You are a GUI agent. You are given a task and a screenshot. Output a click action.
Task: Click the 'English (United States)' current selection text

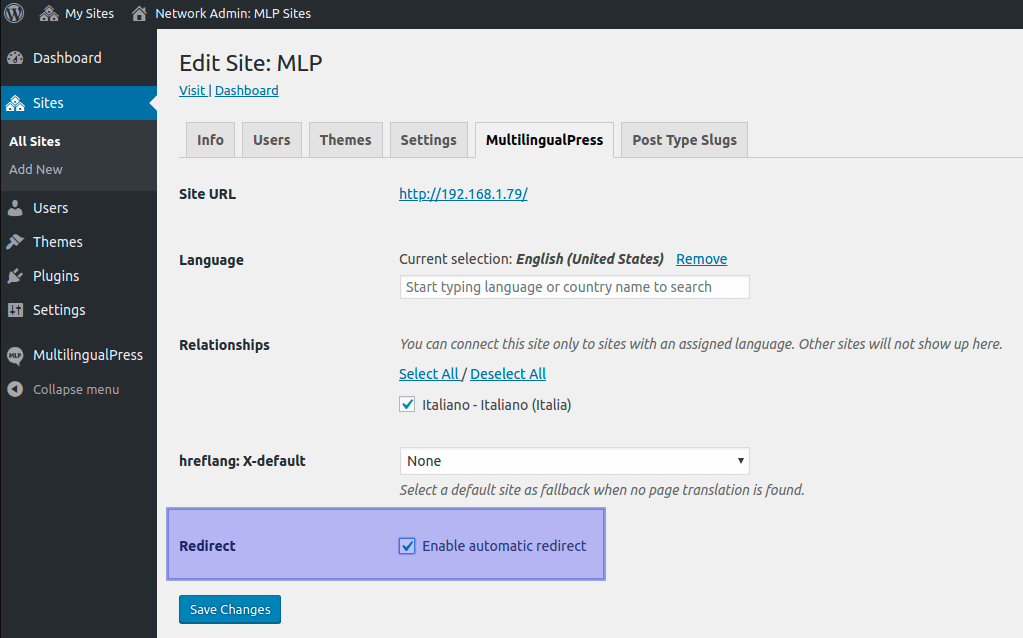pos(590,259)
